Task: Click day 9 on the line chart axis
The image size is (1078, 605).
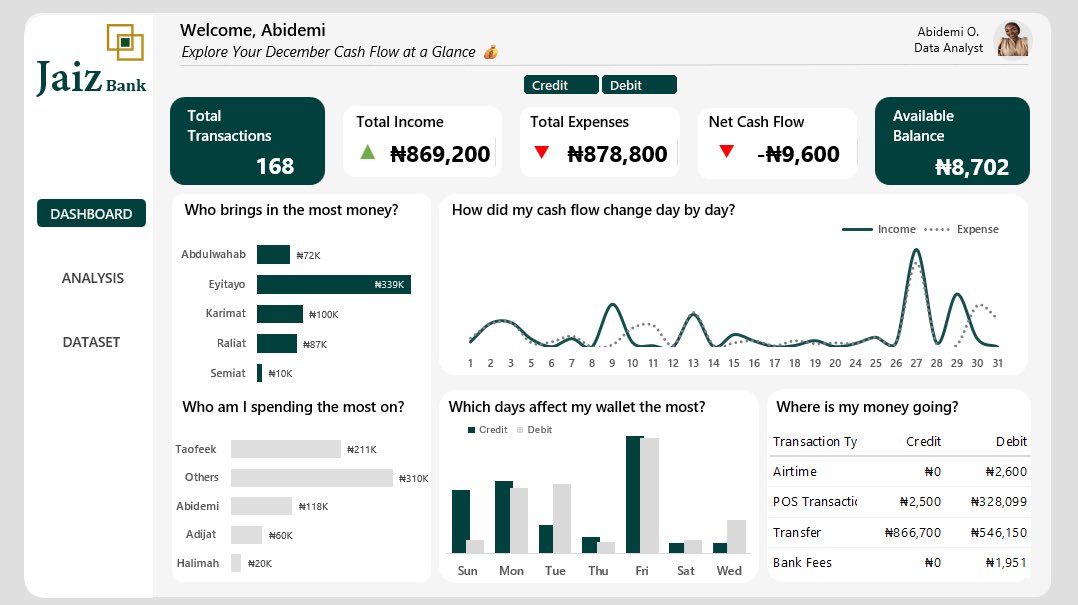Action: pos(612,363)
